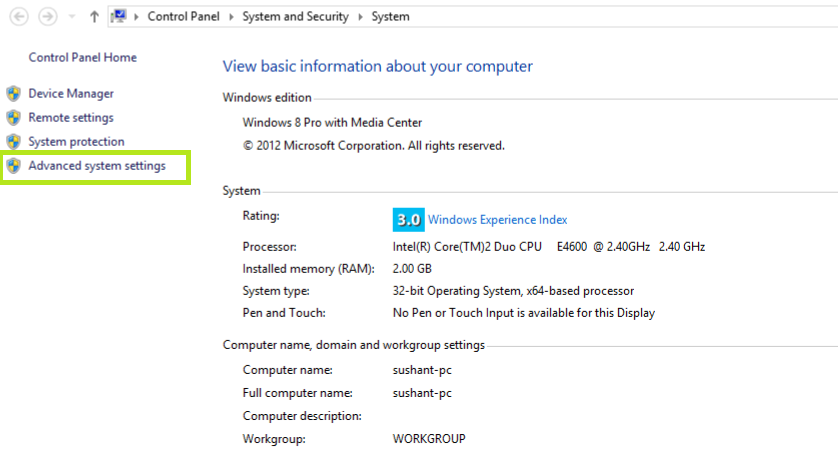Image resolution: width=838 pixels, height=463 pixels.
Task: Open the Device Manager link
Action: pyautogui.click(x=71, y=94)
